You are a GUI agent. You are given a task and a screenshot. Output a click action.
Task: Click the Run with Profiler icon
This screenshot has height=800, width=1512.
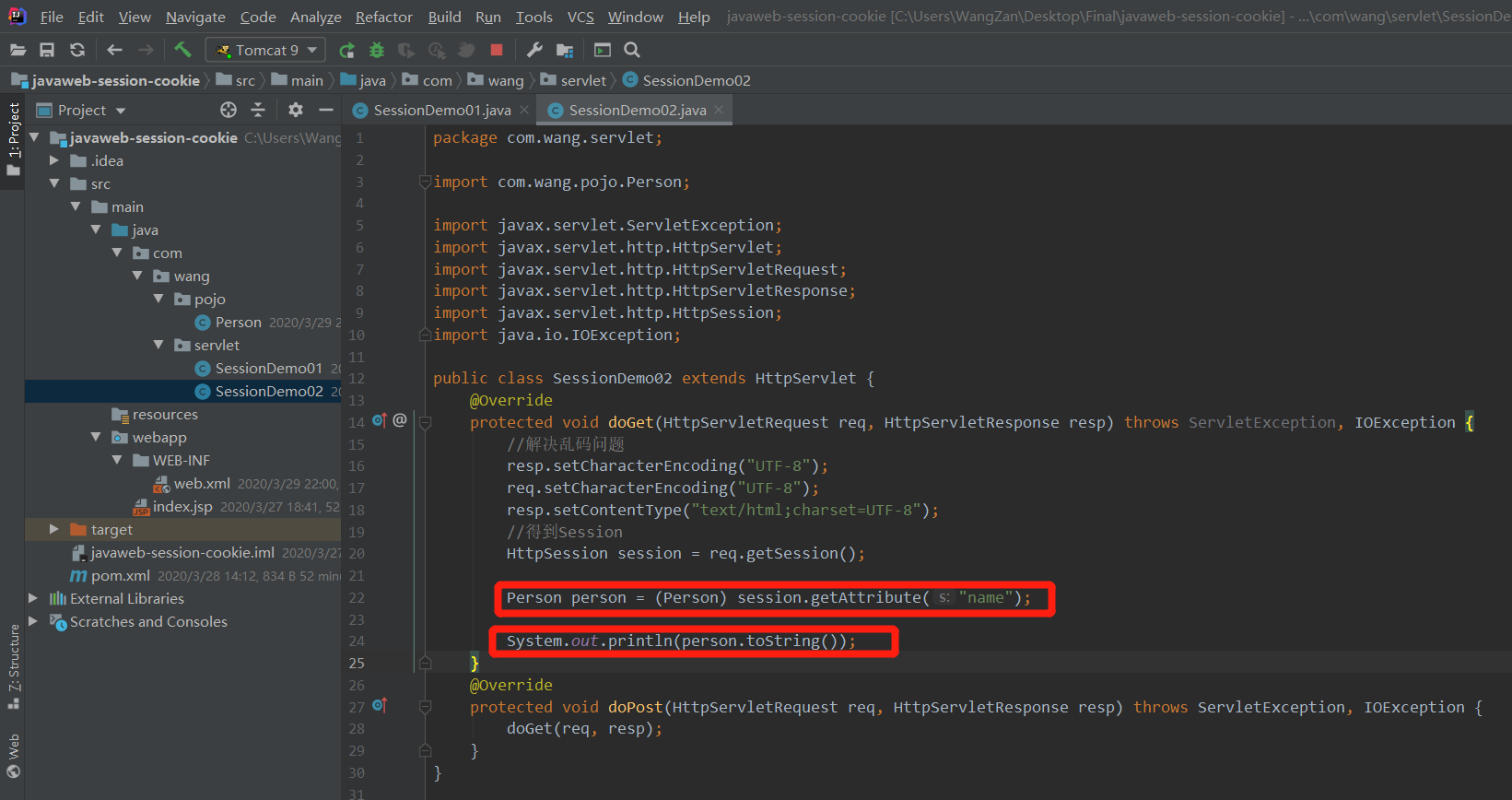coord(437,50)
